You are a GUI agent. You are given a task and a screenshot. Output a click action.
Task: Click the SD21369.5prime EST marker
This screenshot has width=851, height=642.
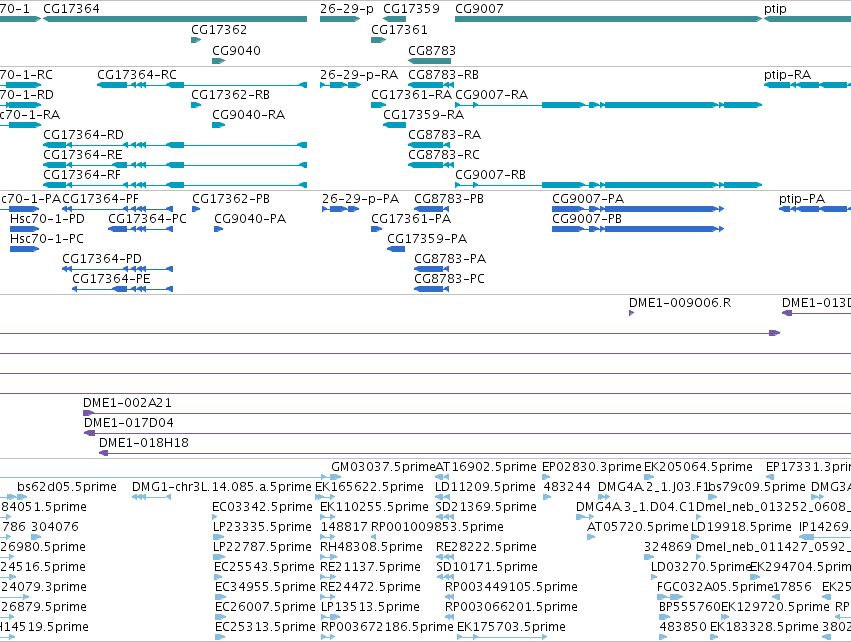[443, 517]
